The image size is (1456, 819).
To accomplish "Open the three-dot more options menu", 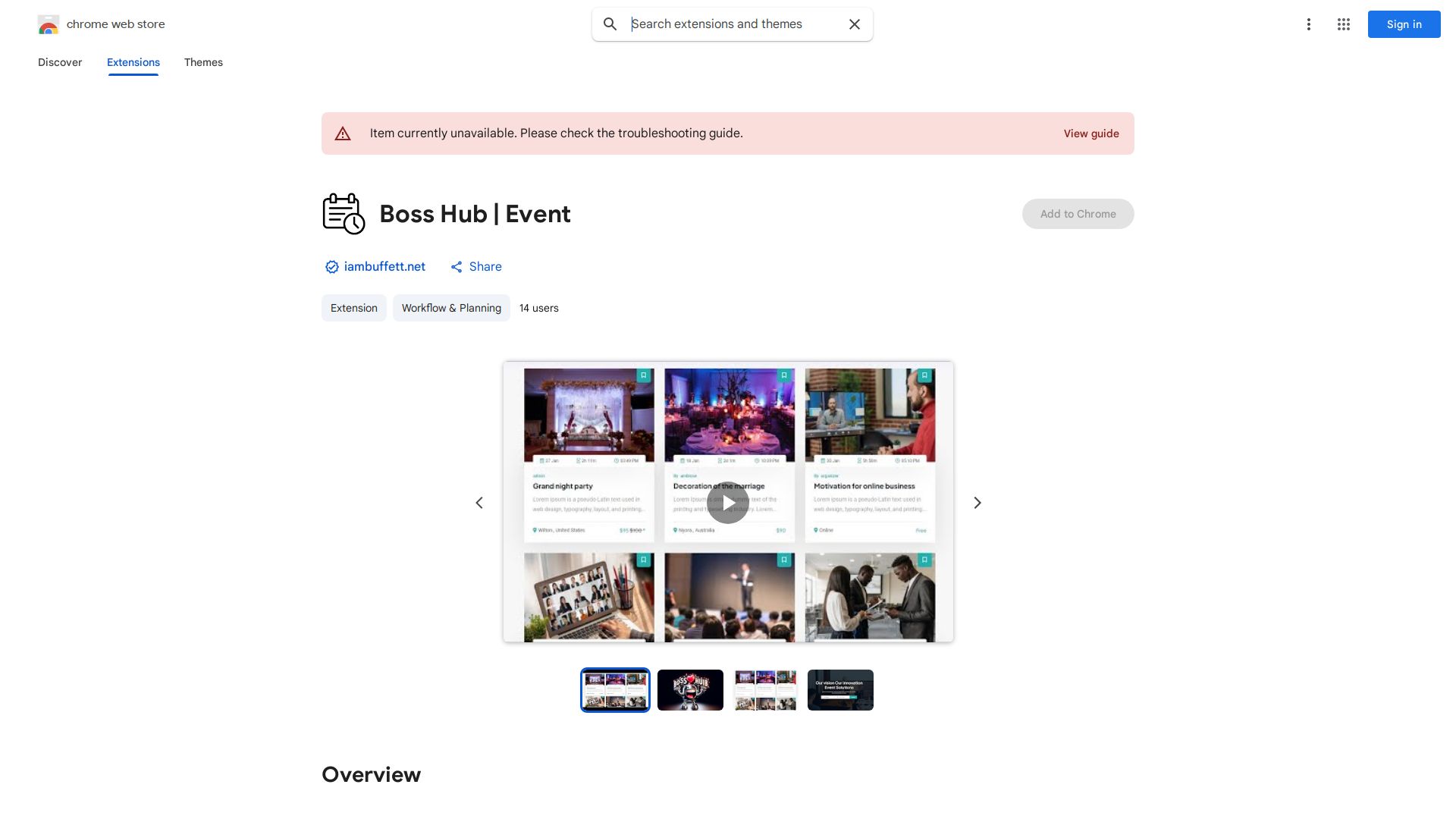I will point(1309,24).
